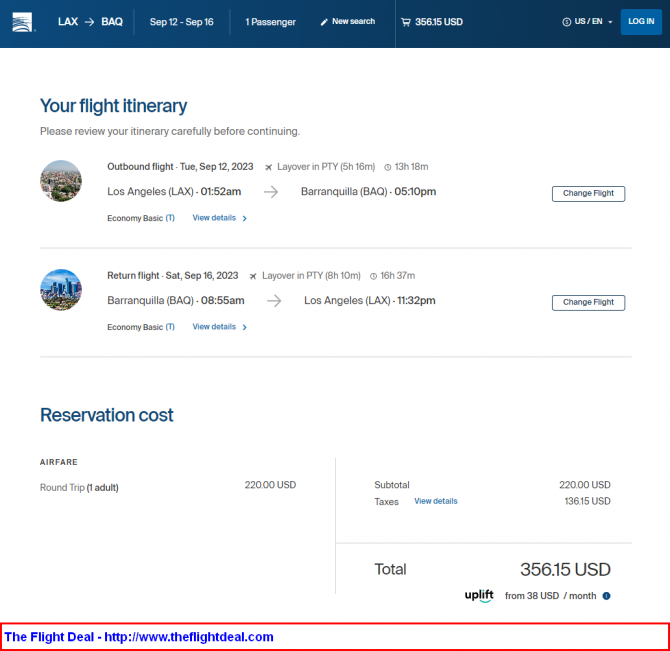Image resolution: width=670 pixels, height=651 pixels.
Task: Change the outbound flight
Action: (588, 194)
